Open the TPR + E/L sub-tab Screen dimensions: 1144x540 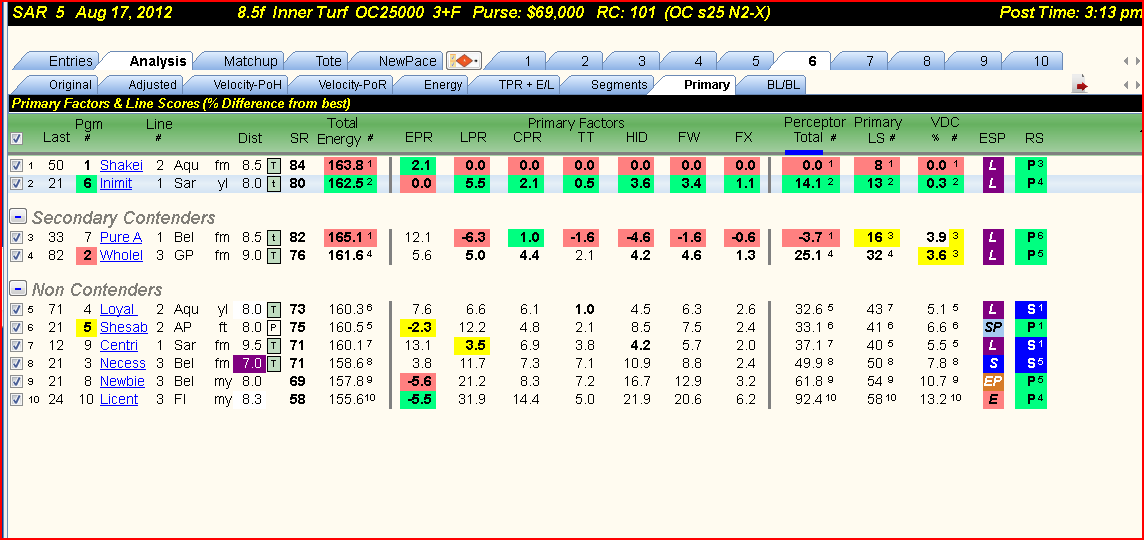pyautogui.click(x=526, y=85)
